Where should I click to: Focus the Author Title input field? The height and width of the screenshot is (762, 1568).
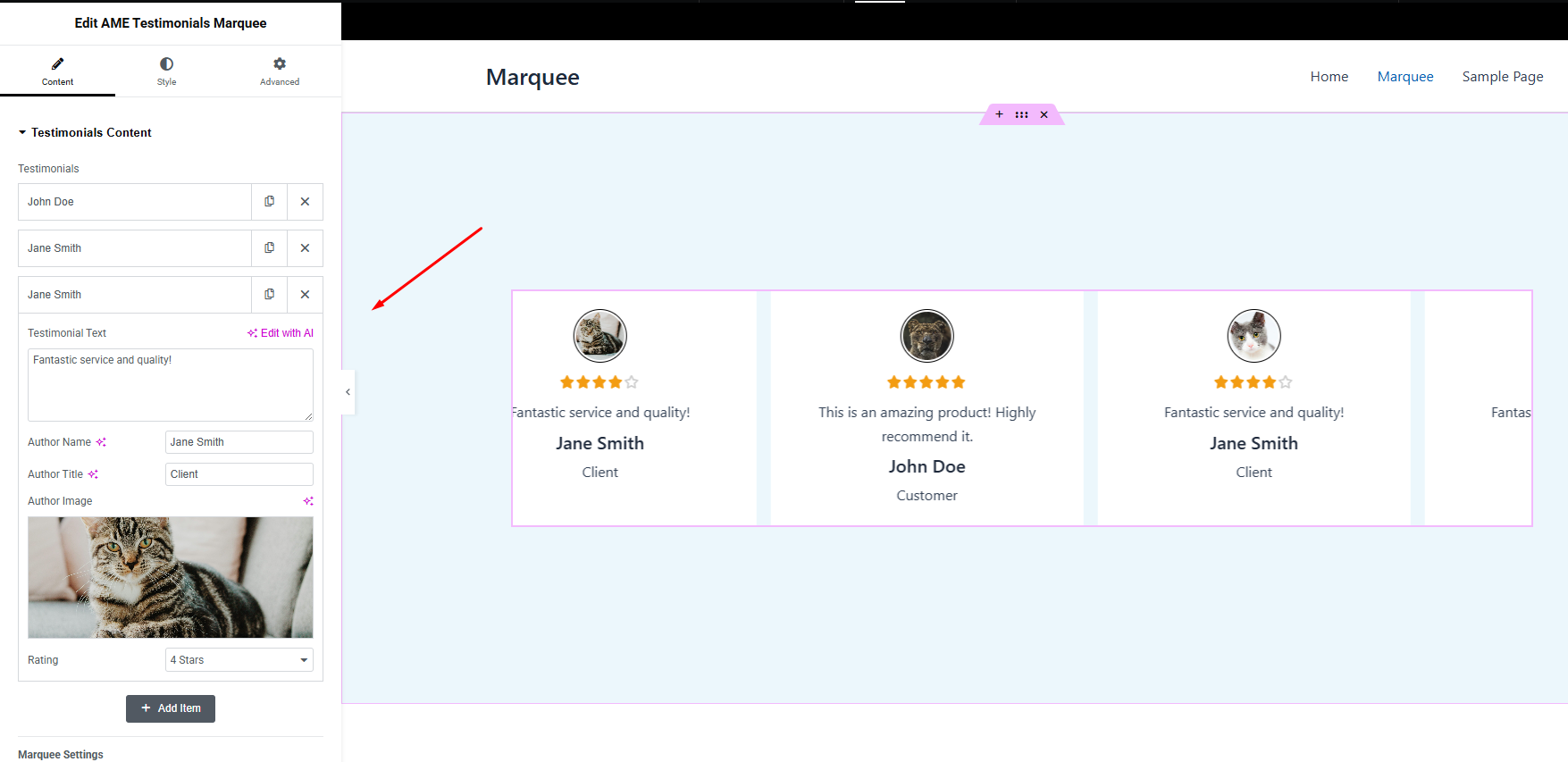tap(239, 474)
